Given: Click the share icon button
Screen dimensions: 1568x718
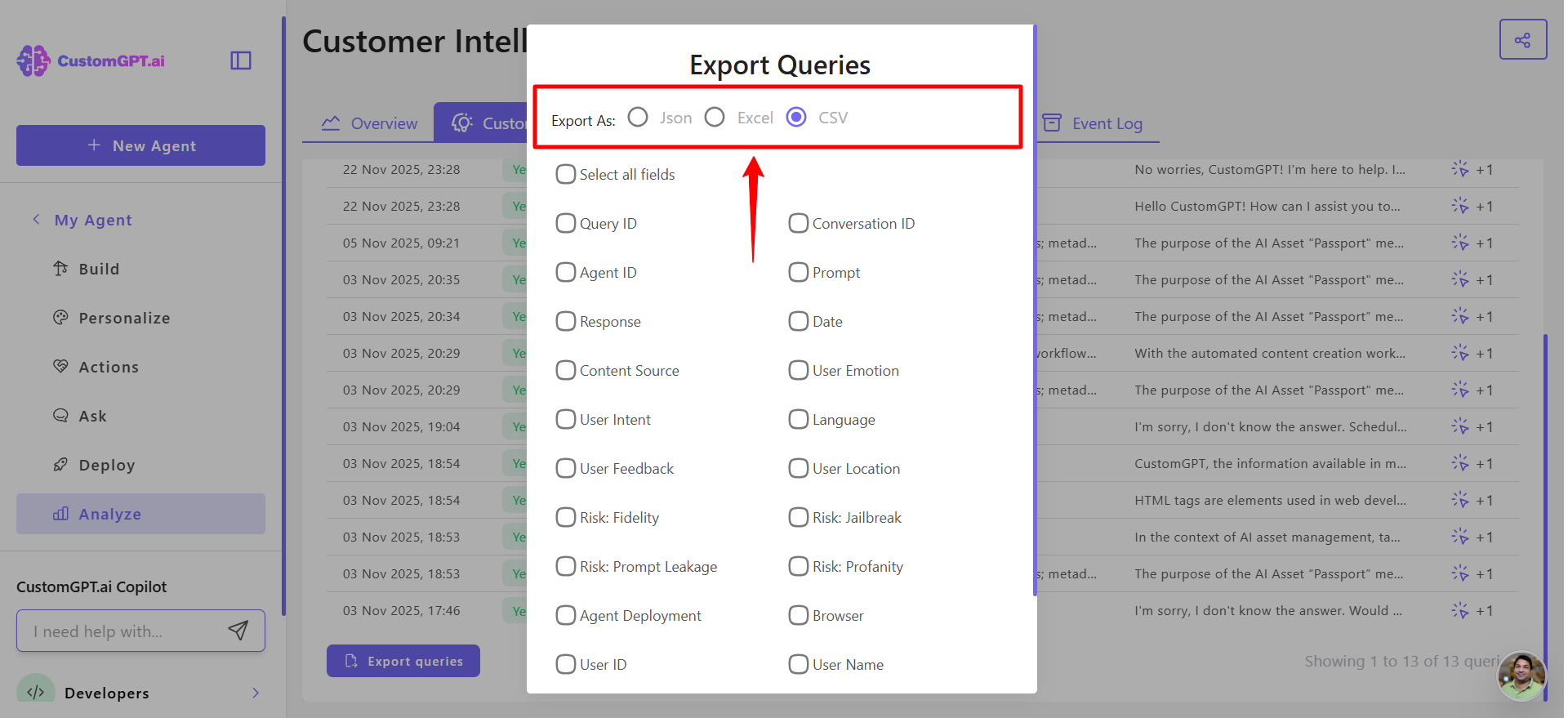Looking at the screenshot, I should (1523, 39).
